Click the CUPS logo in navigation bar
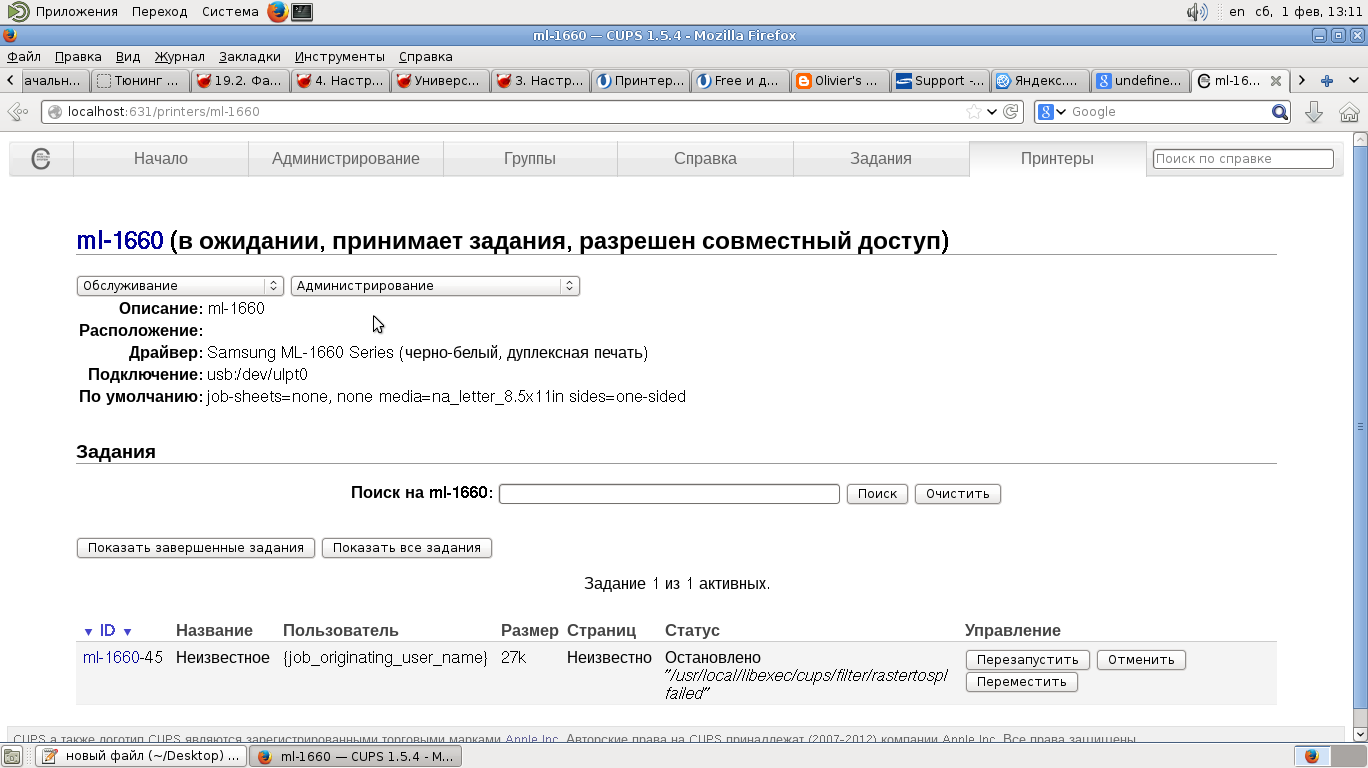This screenshot has width=1368, height=768. 41,158
